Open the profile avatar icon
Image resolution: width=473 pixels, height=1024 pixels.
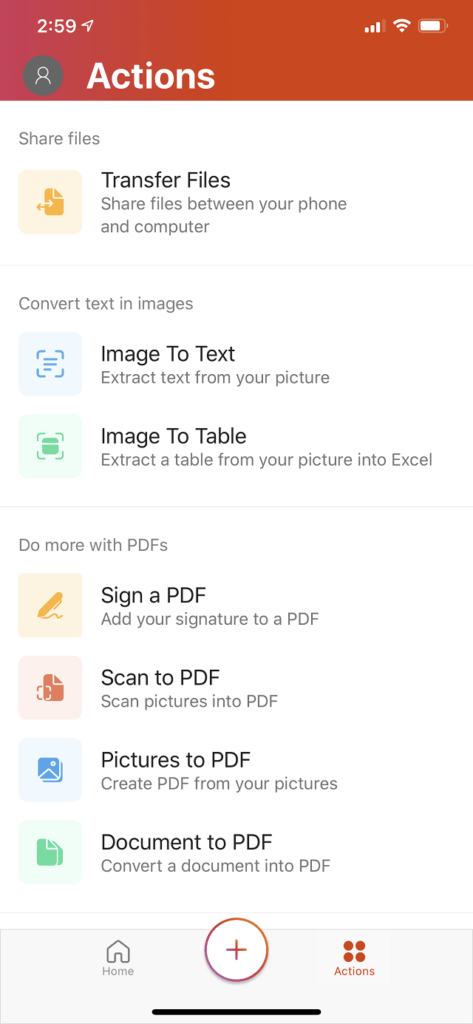coord(43,76)
